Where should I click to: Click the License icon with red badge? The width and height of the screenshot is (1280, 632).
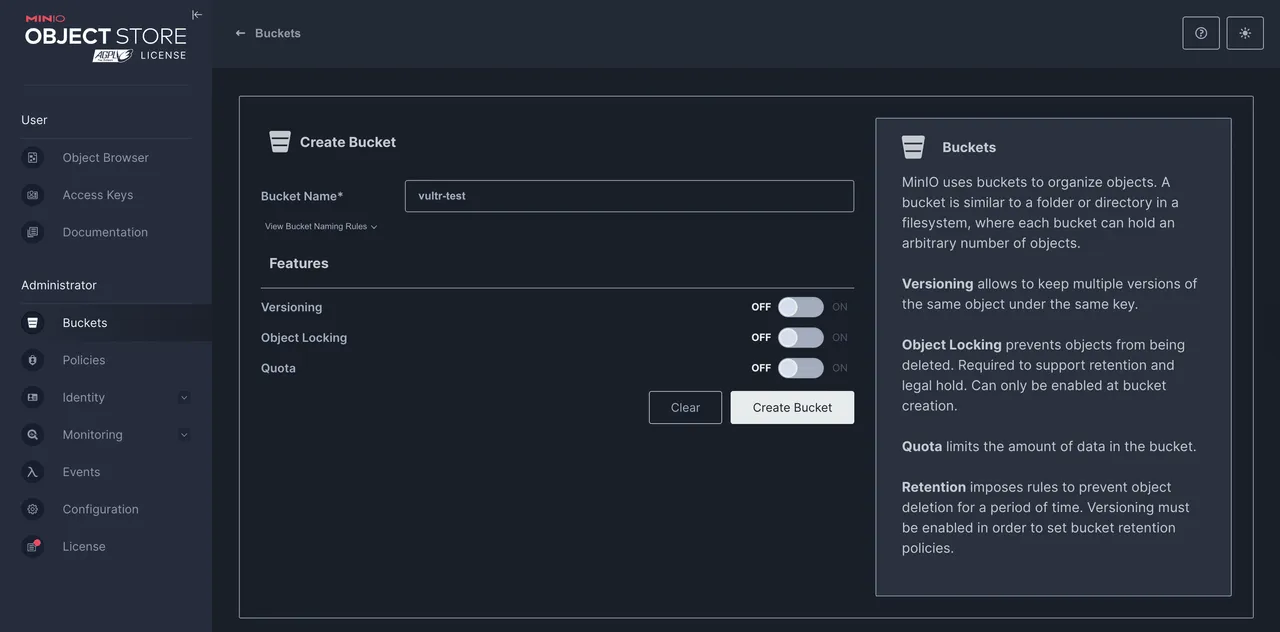33,547
